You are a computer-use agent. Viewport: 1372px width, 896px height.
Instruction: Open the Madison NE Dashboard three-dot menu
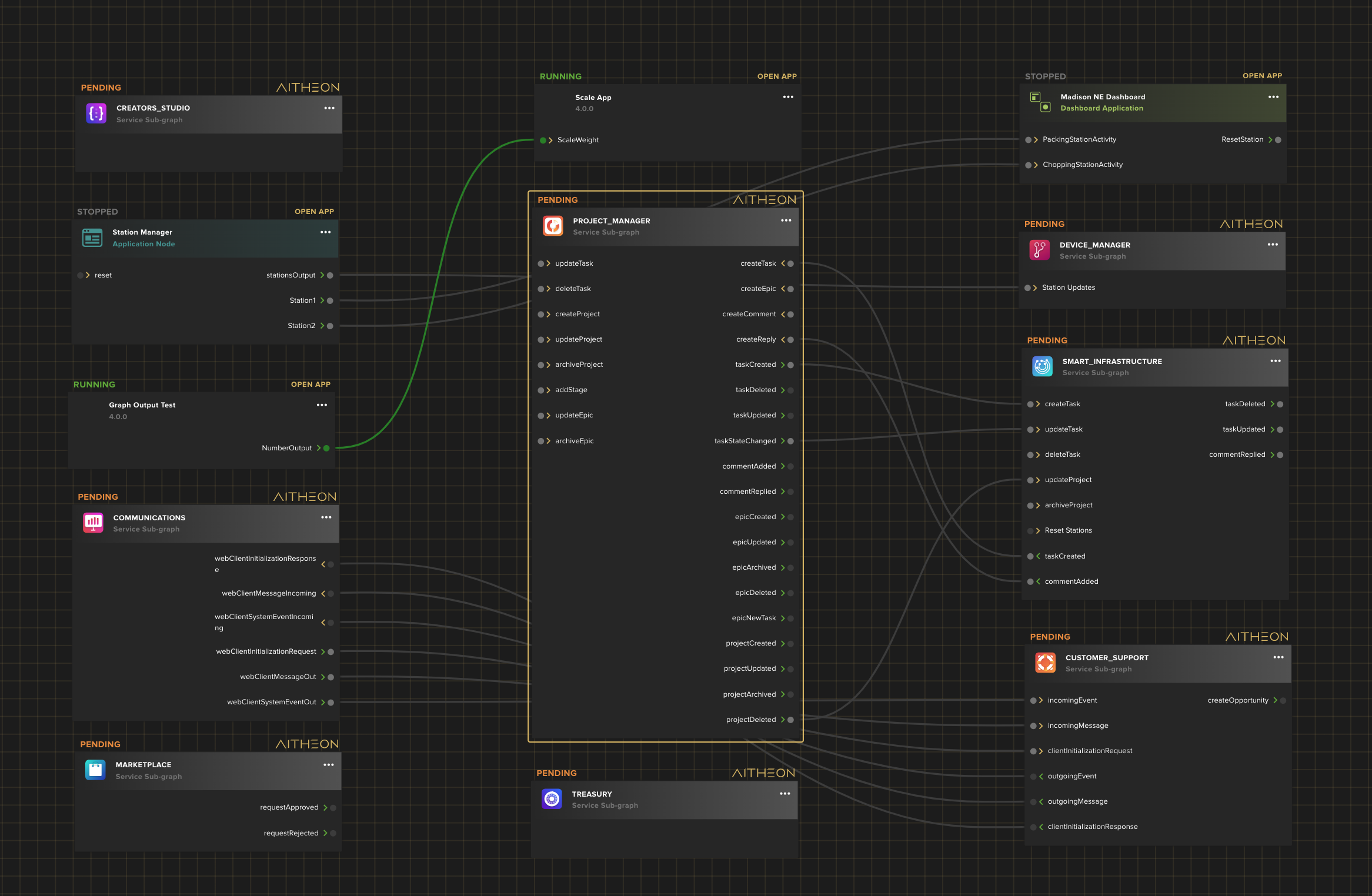tap(1274, 97)
